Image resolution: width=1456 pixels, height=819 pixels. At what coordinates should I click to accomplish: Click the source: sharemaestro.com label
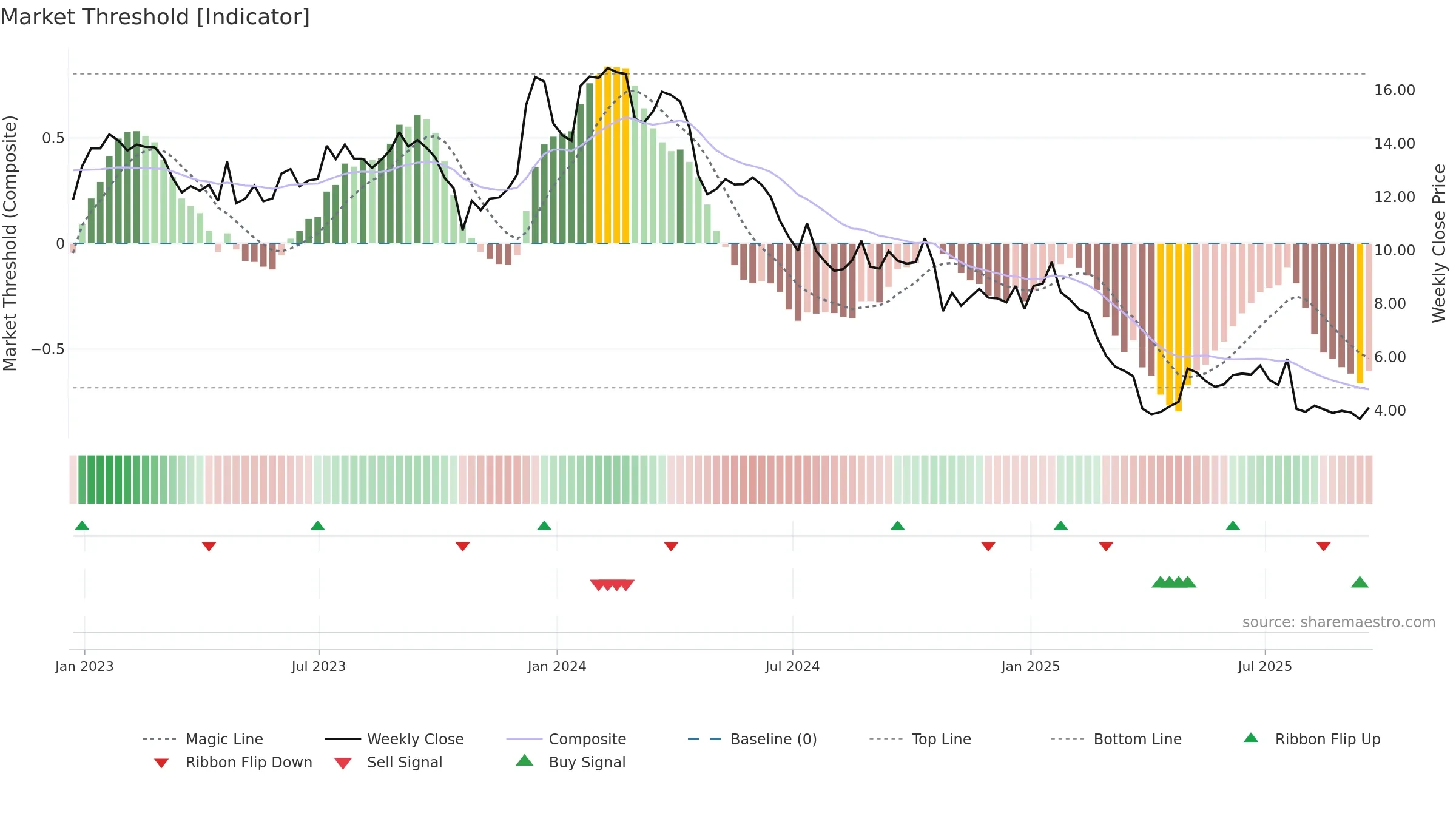[1339, 622]
